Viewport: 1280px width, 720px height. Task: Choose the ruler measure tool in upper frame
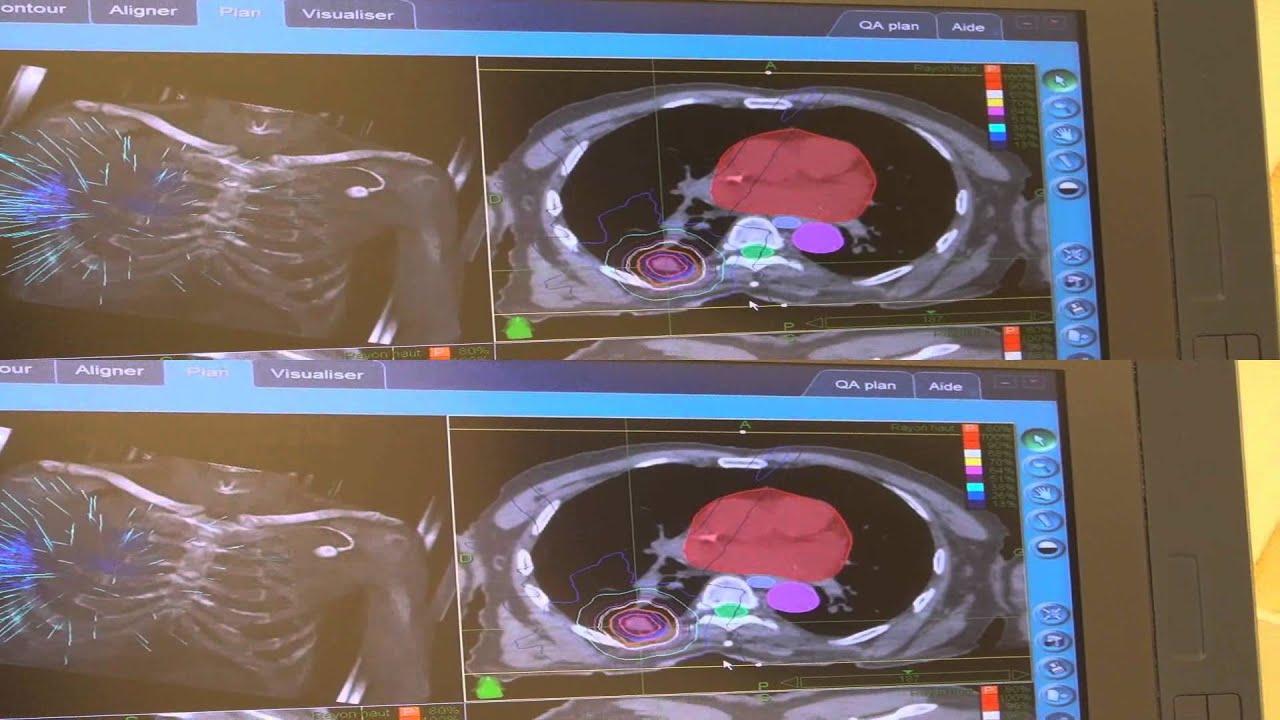click(1069, 160)
